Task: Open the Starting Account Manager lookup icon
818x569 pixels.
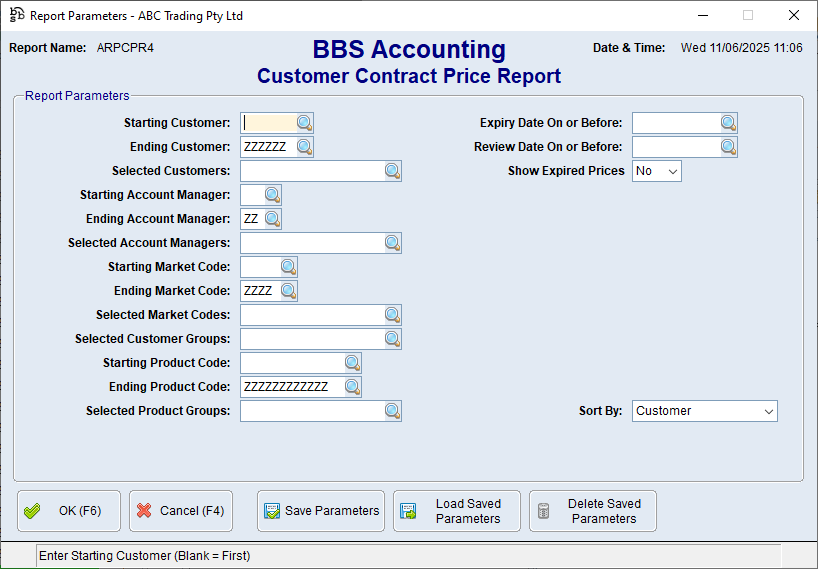Action: pos(272,195)
